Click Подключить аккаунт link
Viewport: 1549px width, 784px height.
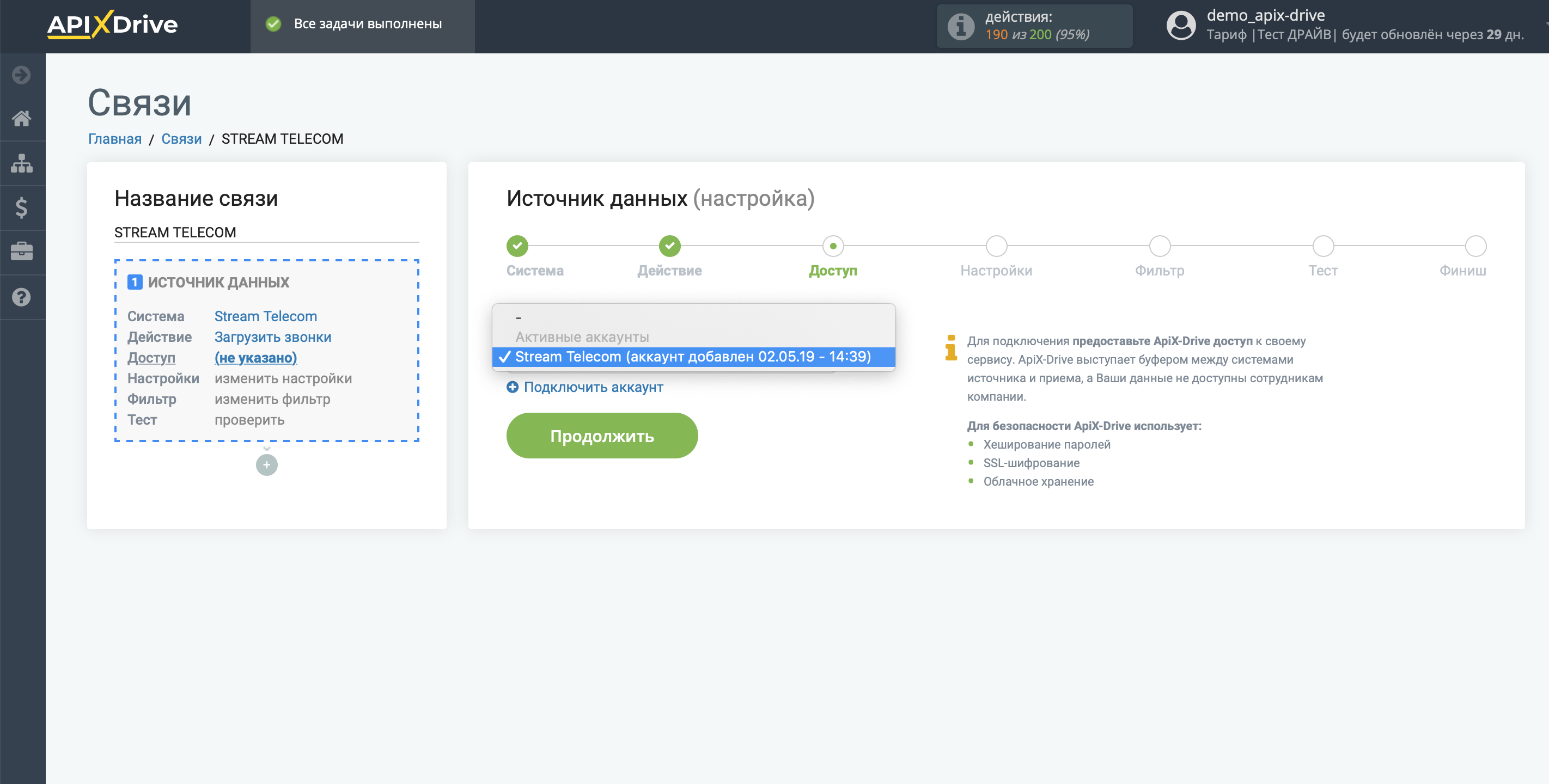point(594,387)
